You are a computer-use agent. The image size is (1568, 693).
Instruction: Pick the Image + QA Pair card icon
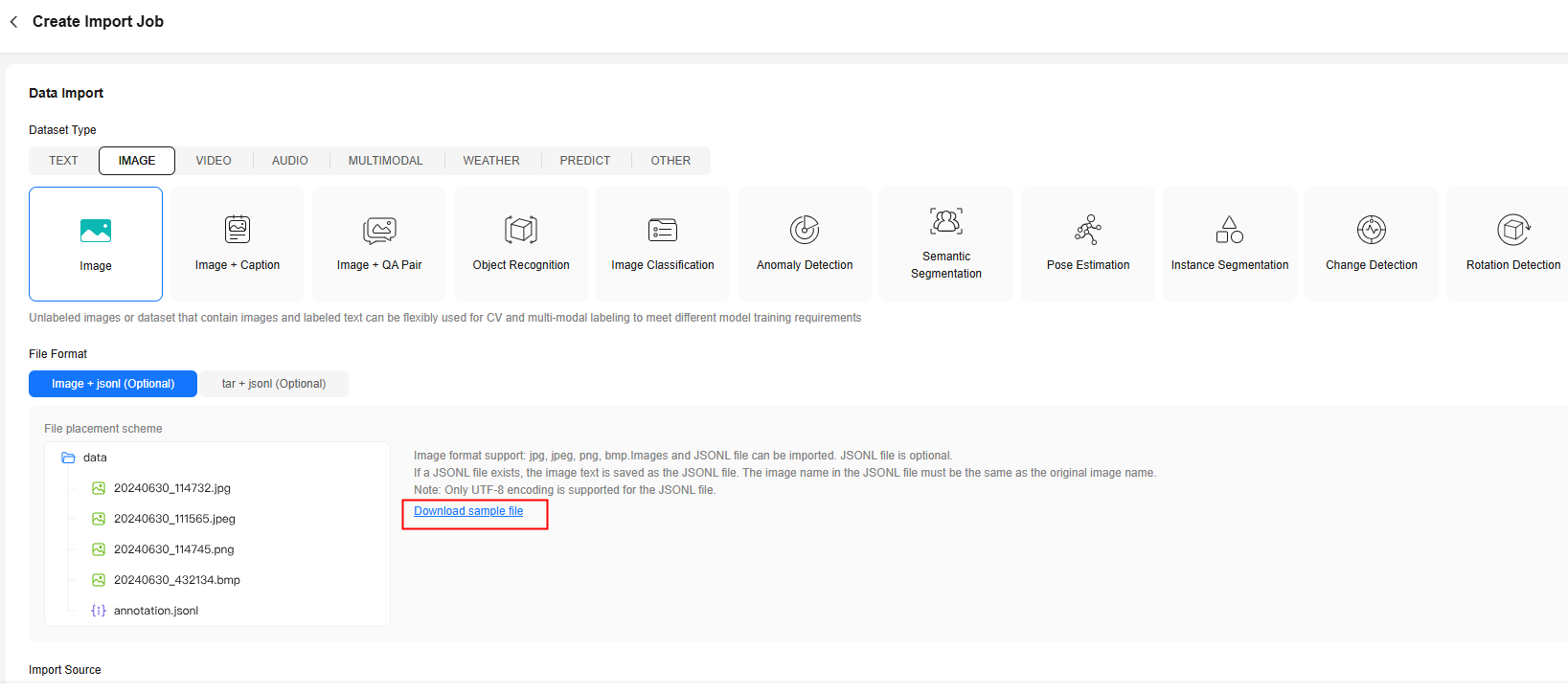click(x=379, y=230)
